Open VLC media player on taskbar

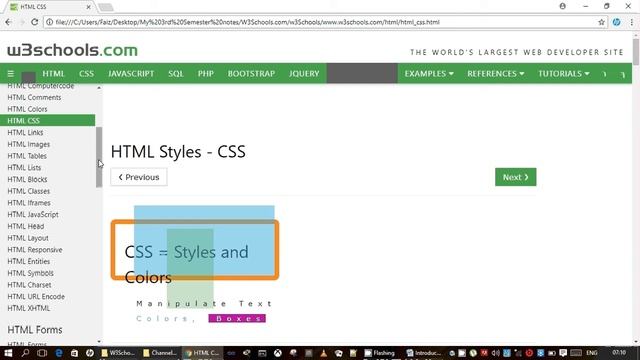323,353
